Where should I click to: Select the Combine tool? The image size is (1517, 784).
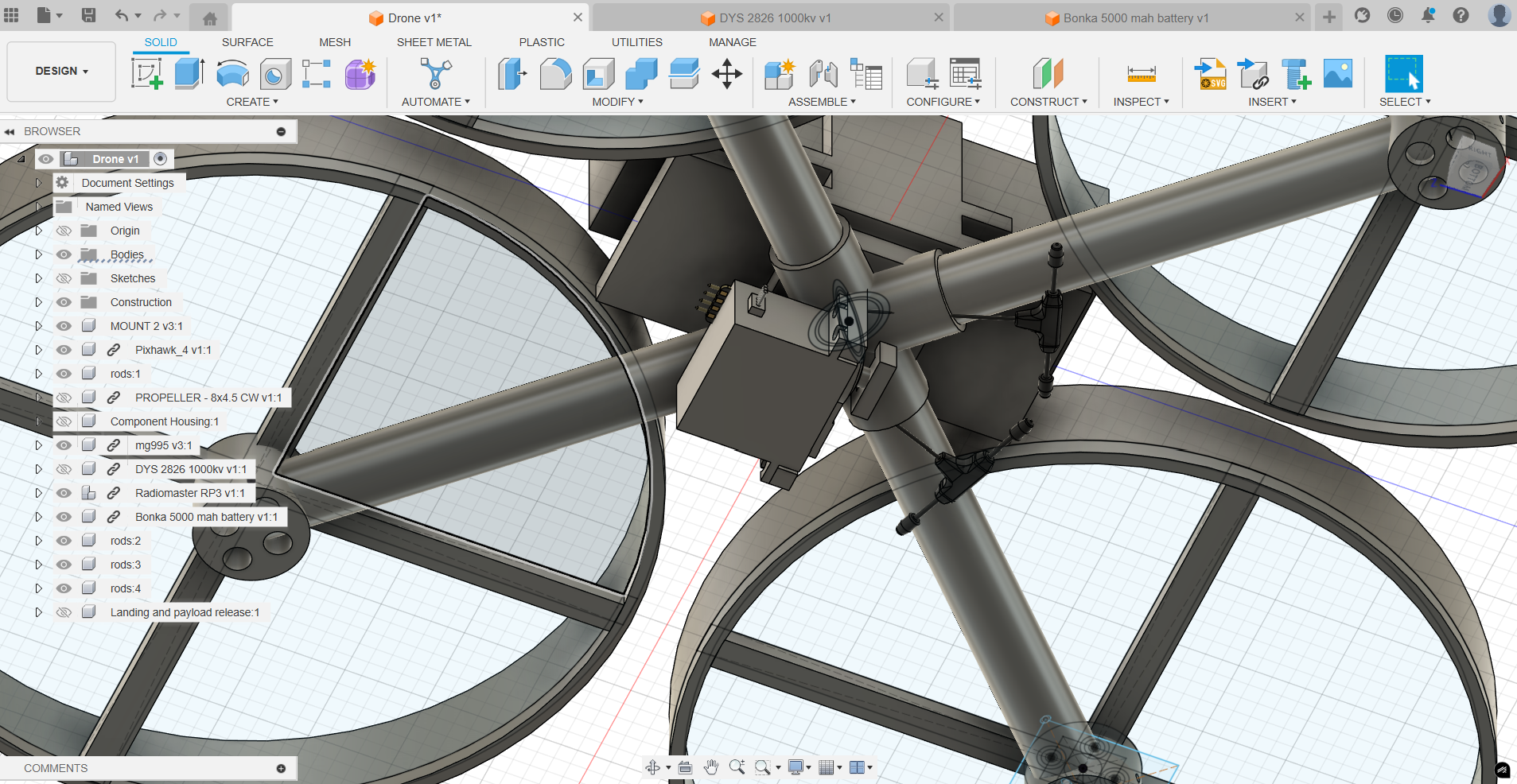coord(641,74)
